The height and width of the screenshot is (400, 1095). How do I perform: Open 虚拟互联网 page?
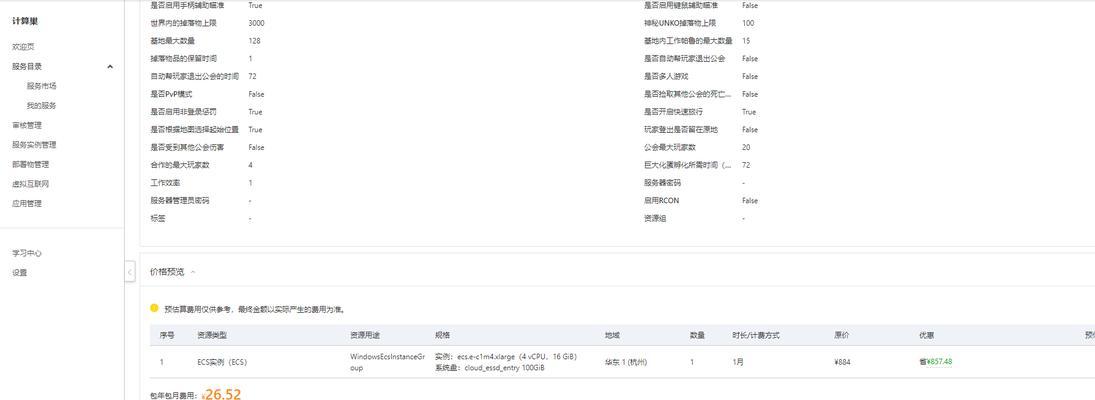(31, 184)
